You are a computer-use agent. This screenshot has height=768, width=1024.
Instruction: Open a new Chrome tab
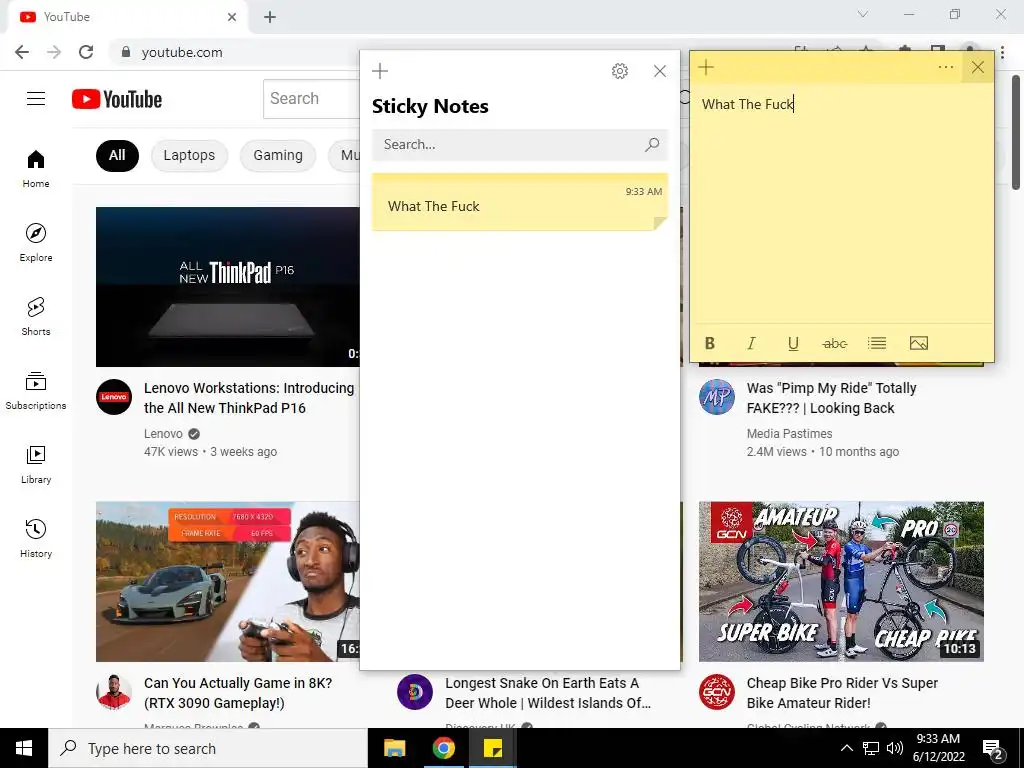270,17
